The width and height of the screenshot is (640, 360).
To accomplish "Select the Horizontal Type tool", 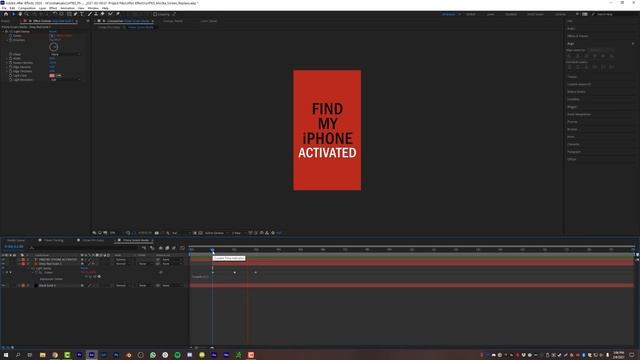I will (x=82, y=14).
